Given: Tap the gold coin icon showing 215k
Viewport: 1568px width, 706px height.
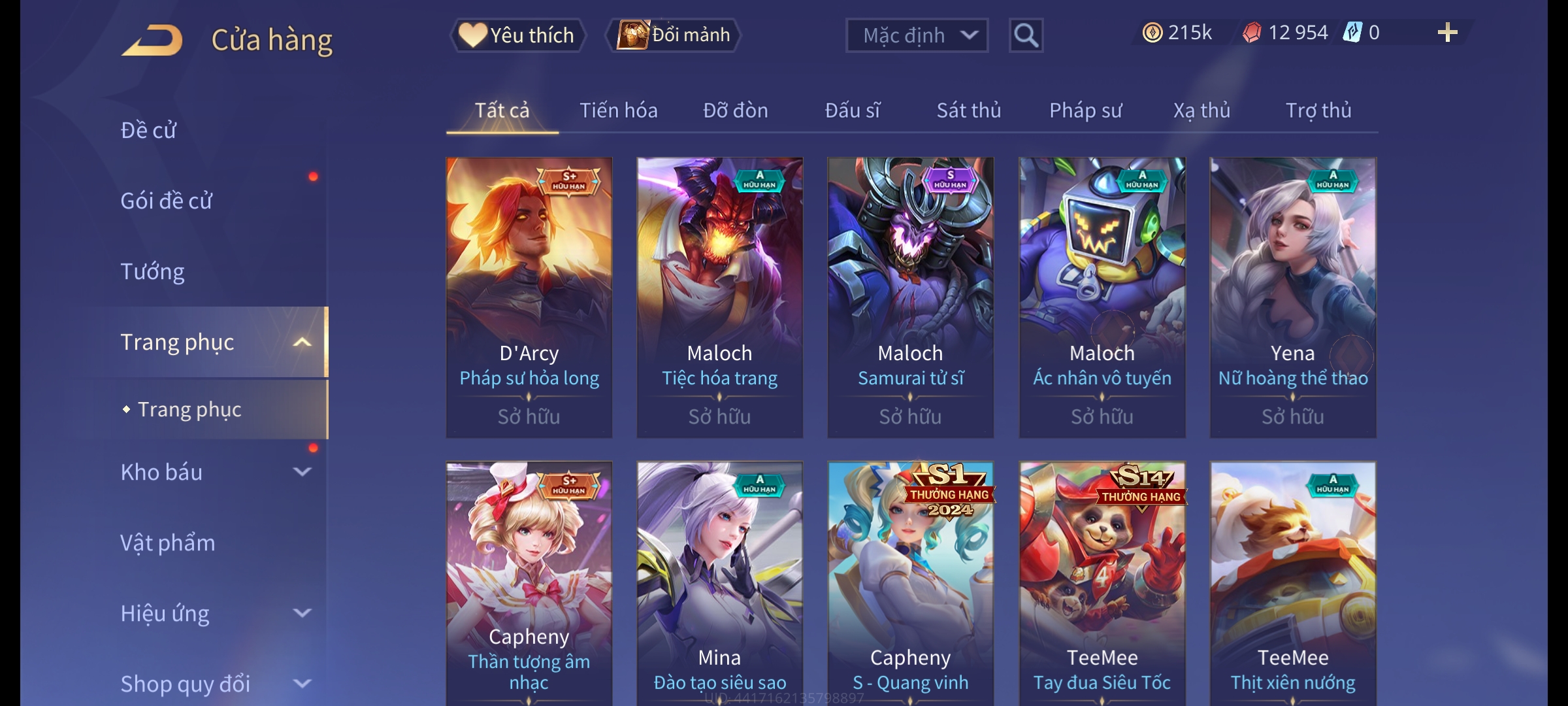Looking at the screenshot, I should 1152,33.
